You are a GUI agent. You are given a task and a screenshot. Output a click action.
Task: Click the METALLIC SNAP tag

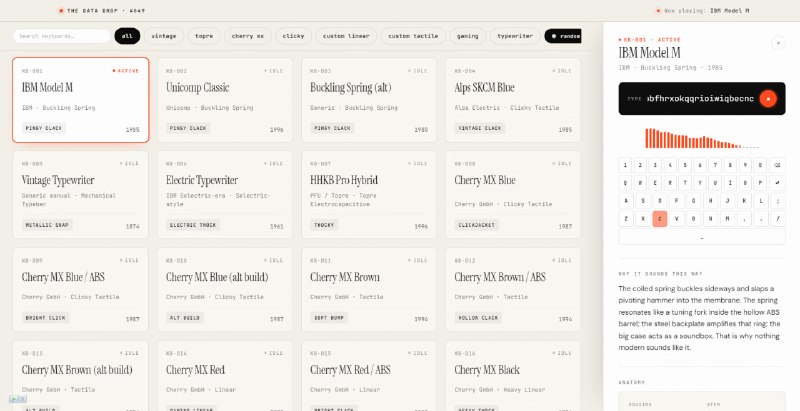click(47, 225)
